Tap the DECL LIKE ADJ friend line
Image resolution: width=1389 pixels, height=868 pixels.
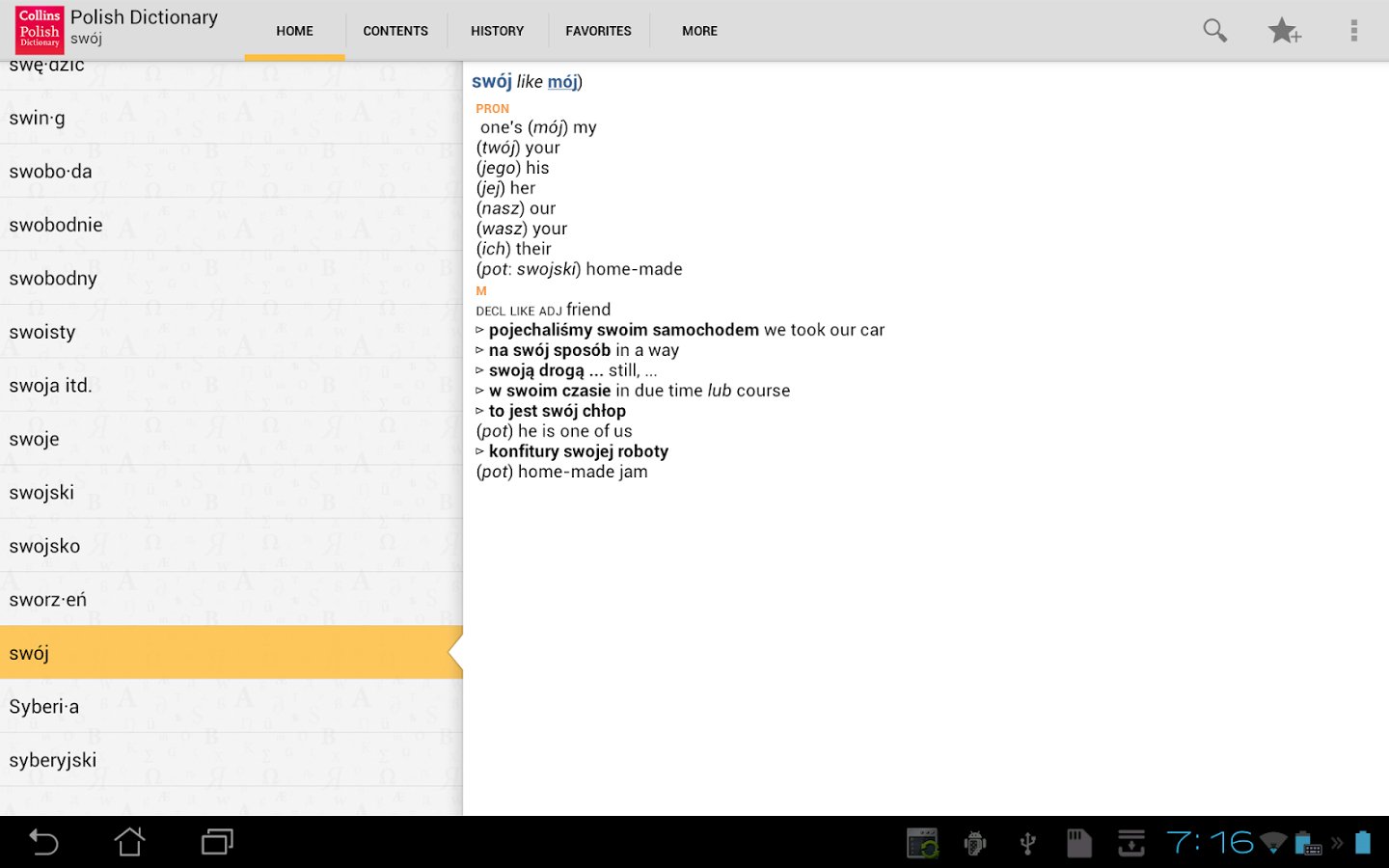[x=543, y=310]
